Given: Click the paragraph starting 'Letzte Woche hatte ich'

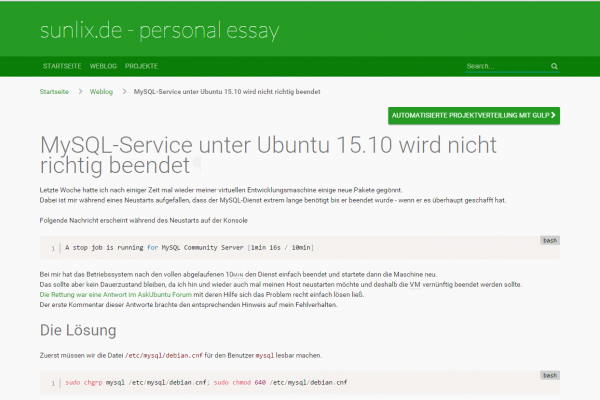Looking at the screenshot, I should pyautogui.click(x=272, y=195).
